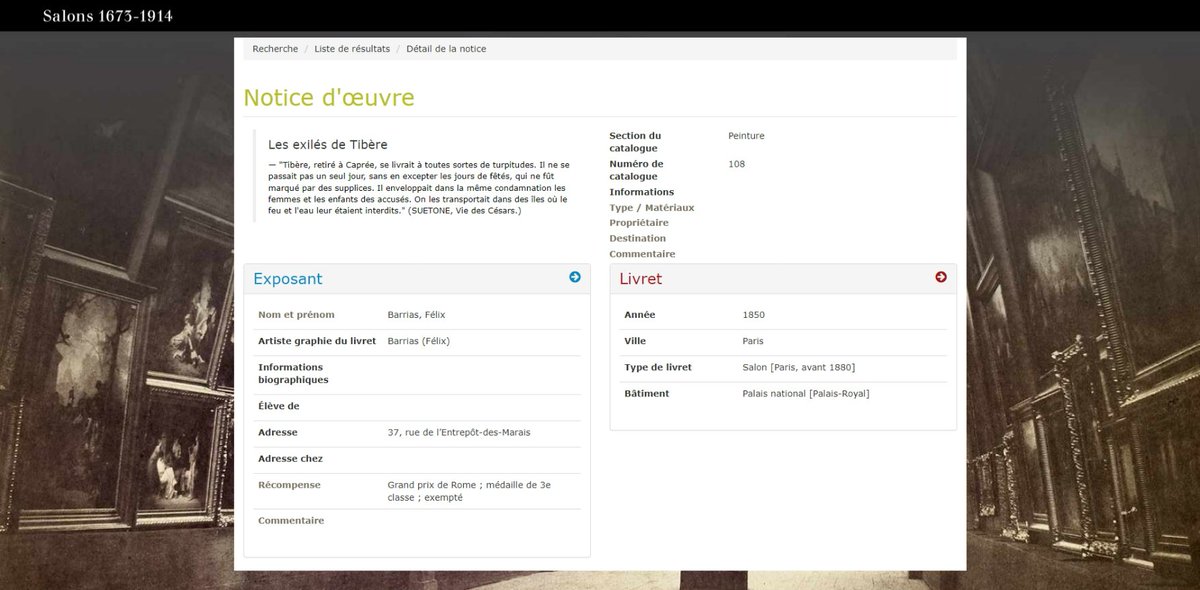Open the Livret details arrow icon
This screenshot has height=590, width=1200.
tap(941, 277)
